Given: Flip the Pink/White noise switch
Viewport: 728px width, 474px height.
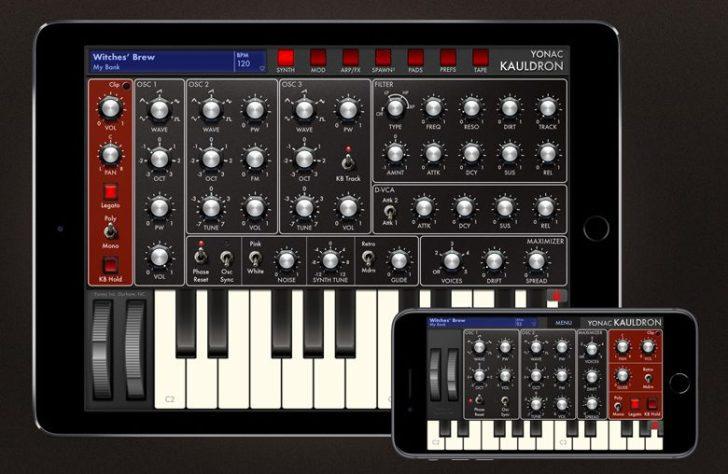Looking at the screenshot, I should 255,257.
